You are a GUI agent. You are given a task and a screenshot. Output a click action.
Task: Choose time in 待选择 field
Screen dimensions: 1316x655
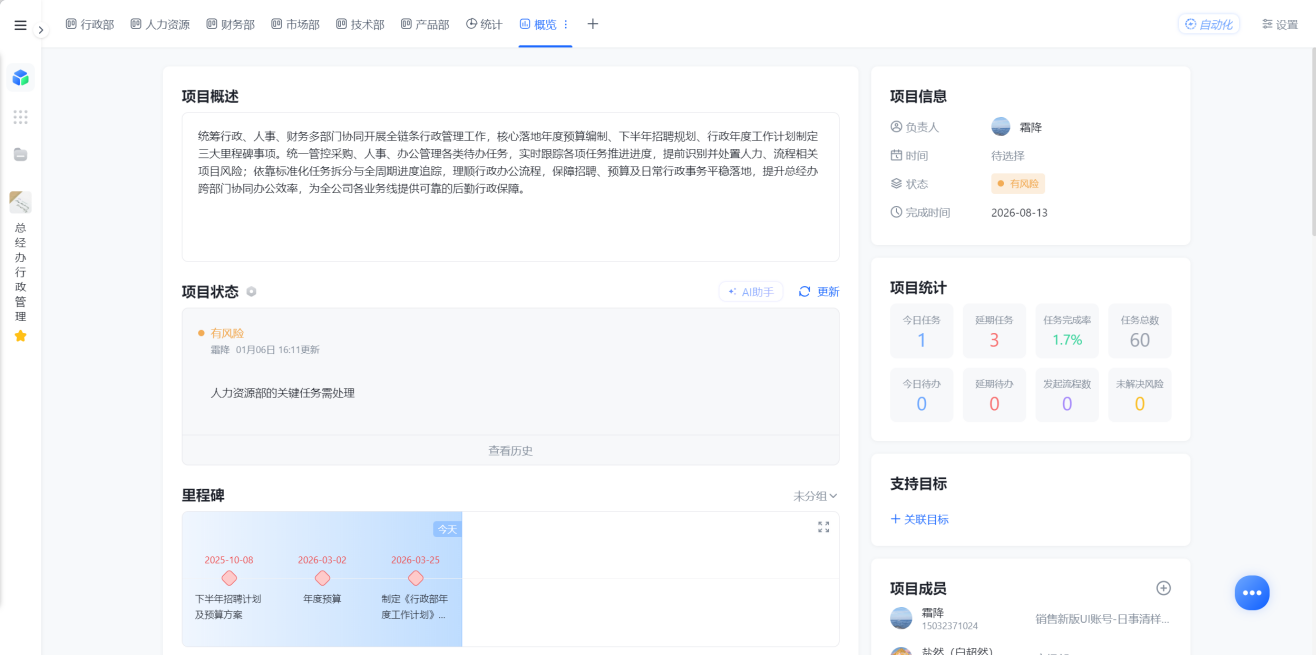[x=1008, y=156]
